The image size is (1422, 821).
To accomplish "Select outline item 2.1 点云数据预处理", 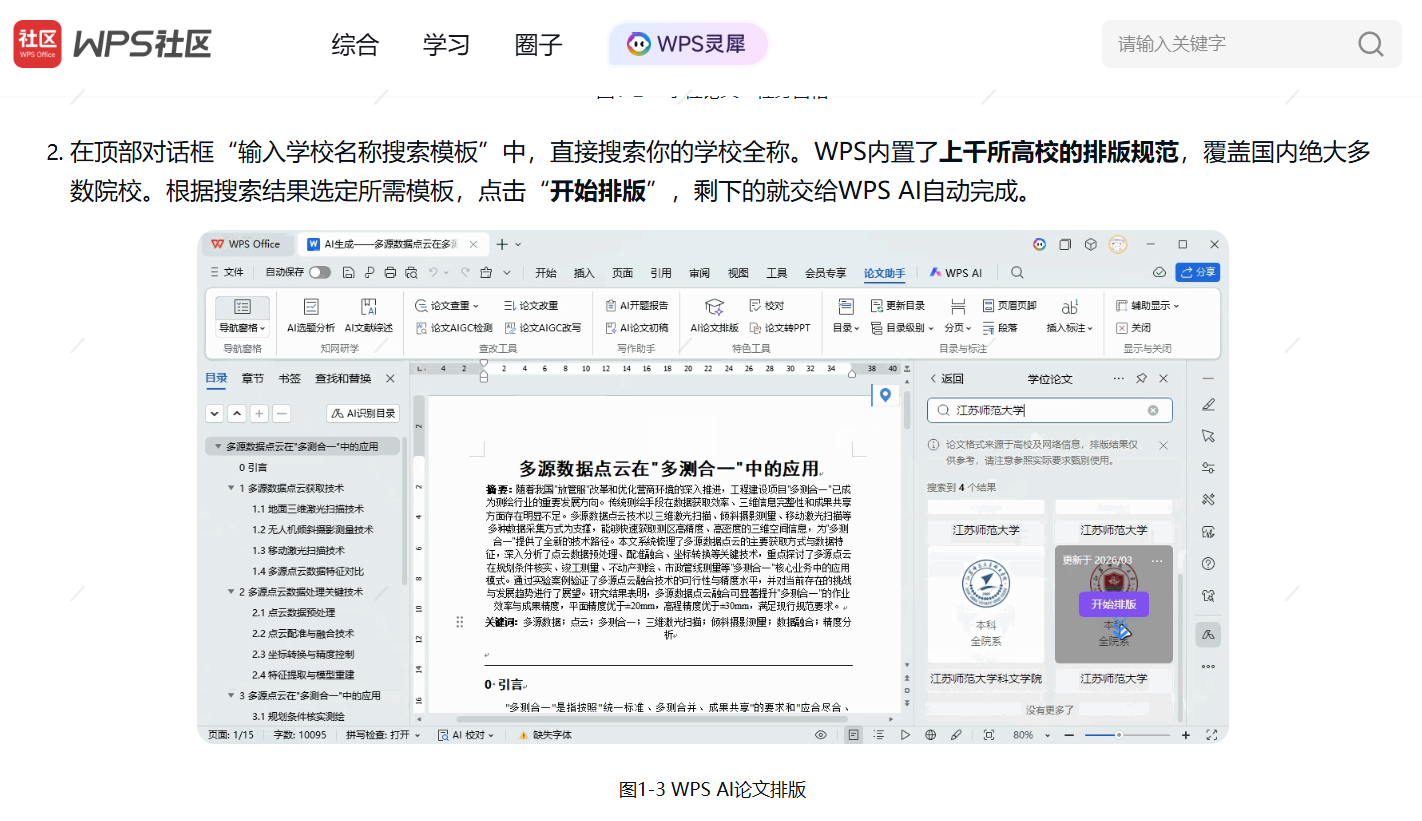I will pyautogui.click(x=293, y=613).
